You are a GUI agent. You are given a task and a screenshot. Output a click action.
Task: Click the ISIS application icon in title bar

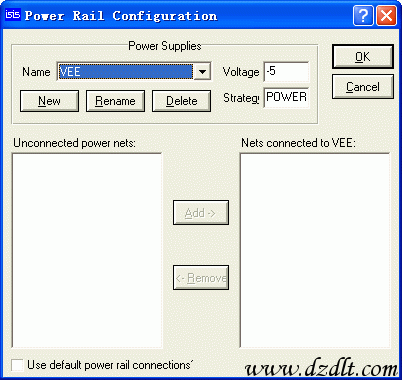pyautogui.click(x=13, y=15)
